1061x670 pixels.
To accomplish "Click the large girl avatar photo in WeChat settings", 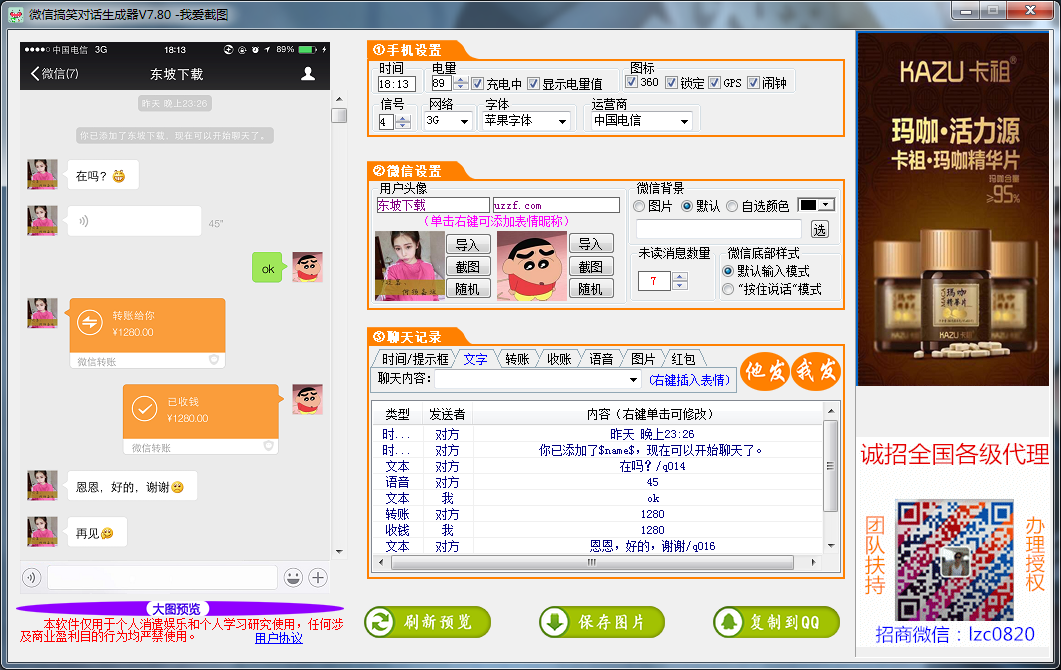I will click(410, 267).
